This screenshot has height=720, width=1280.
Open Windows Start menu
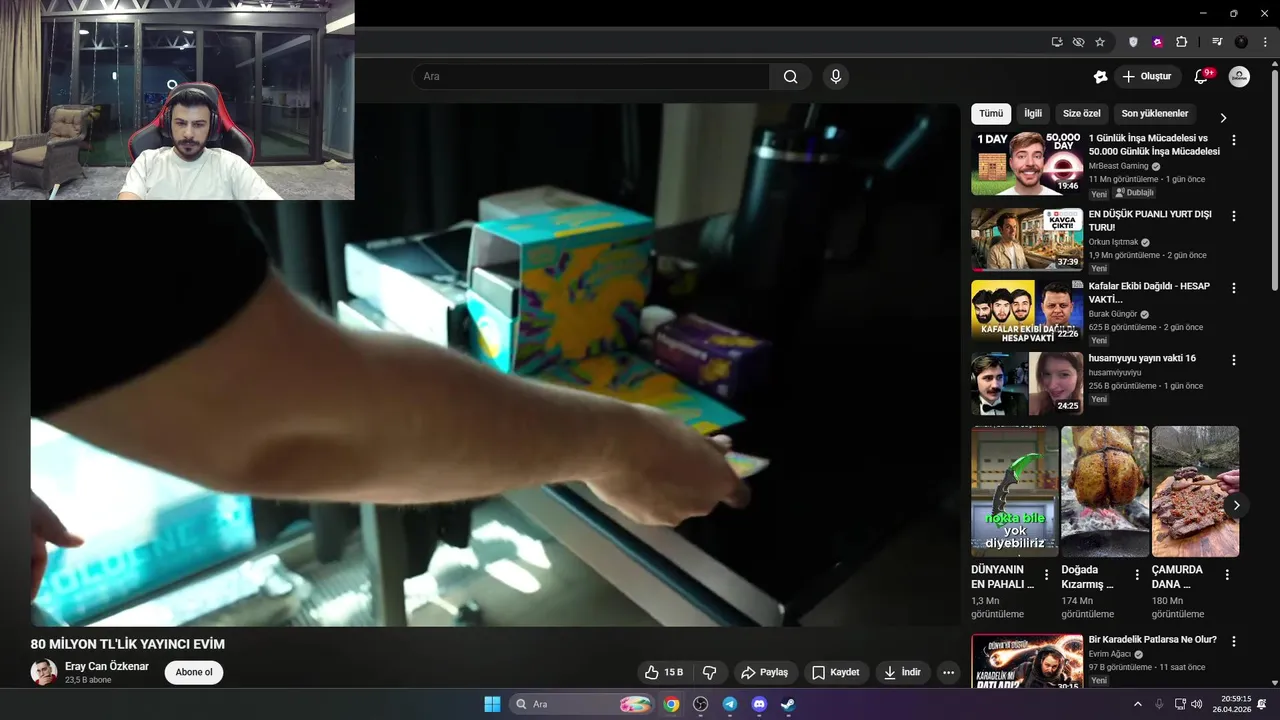click(x=492, y=704)
